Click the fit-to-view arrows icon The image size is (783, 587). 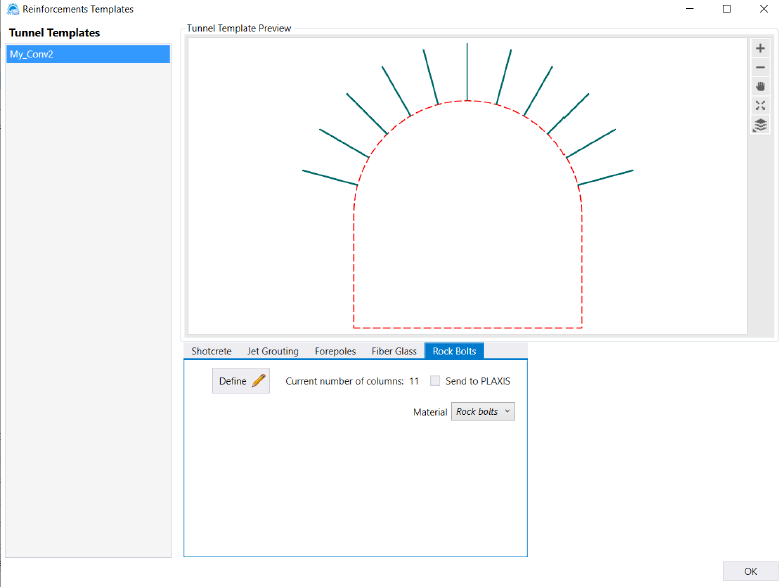[x=760, y=106]
